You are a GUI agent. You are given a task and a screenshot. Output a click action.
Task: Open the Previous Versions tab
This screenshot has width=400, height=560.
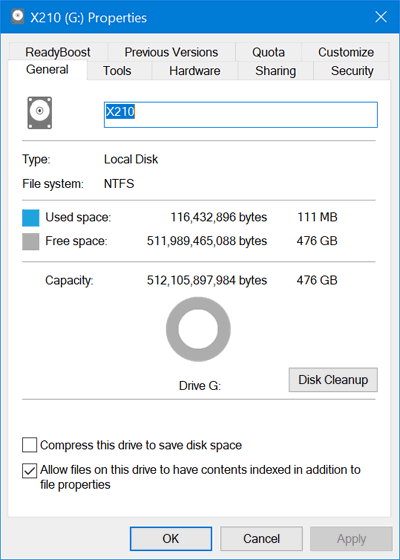click(171, 52)
